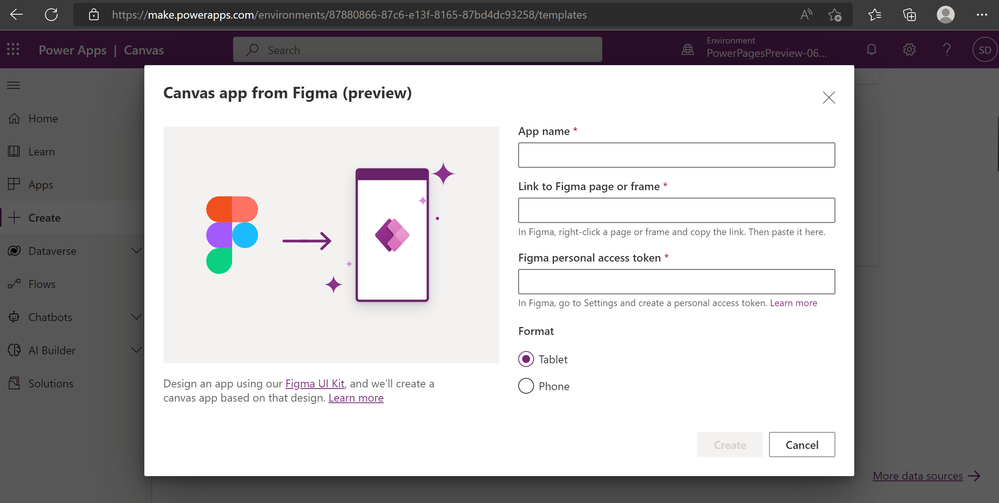The width and height of the screenshot is (999, 503).
Task: Open the Power Apps app launcher waffle
Action: coord(13,50)
